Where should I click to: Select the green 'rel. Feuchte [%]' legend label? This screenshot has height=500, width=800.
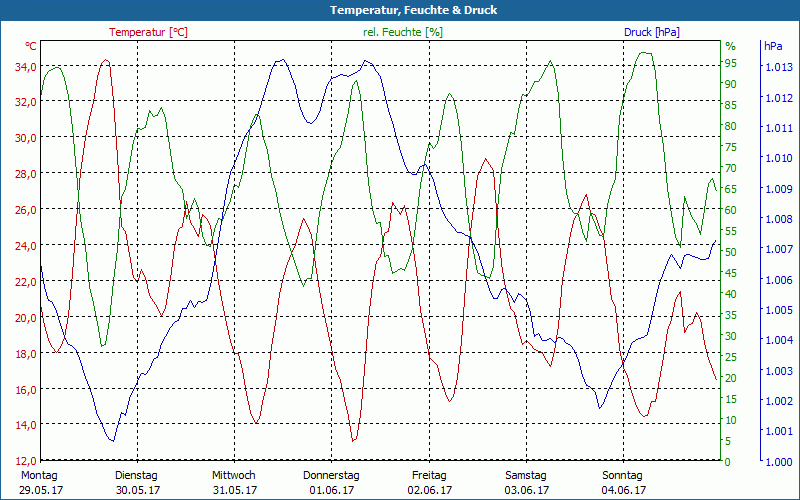(403, 32)
